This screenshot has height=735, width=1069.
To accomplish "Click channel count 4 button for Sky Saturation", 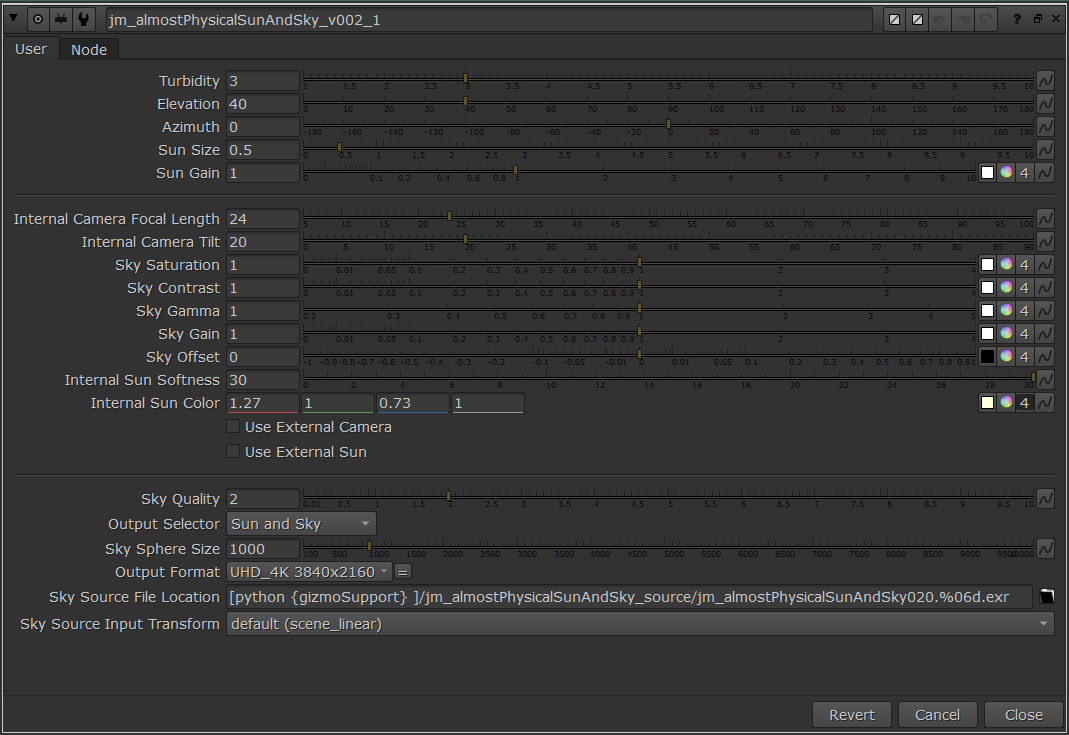I will (1024, 265).
